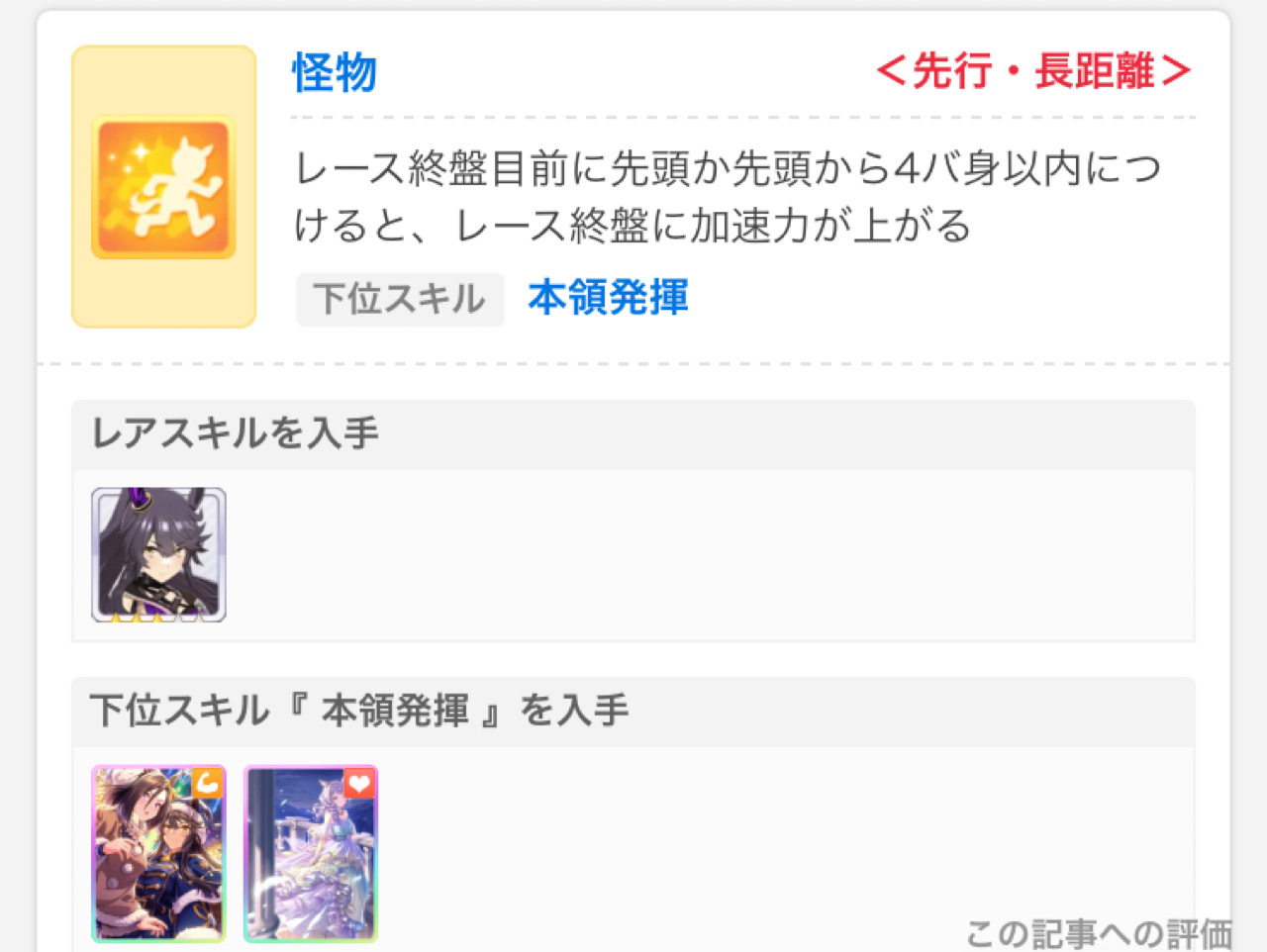The height and width of the screenshot is (952, 1267).
Task: Open the この記事への評価 rating label
Action: [1099, 933]
